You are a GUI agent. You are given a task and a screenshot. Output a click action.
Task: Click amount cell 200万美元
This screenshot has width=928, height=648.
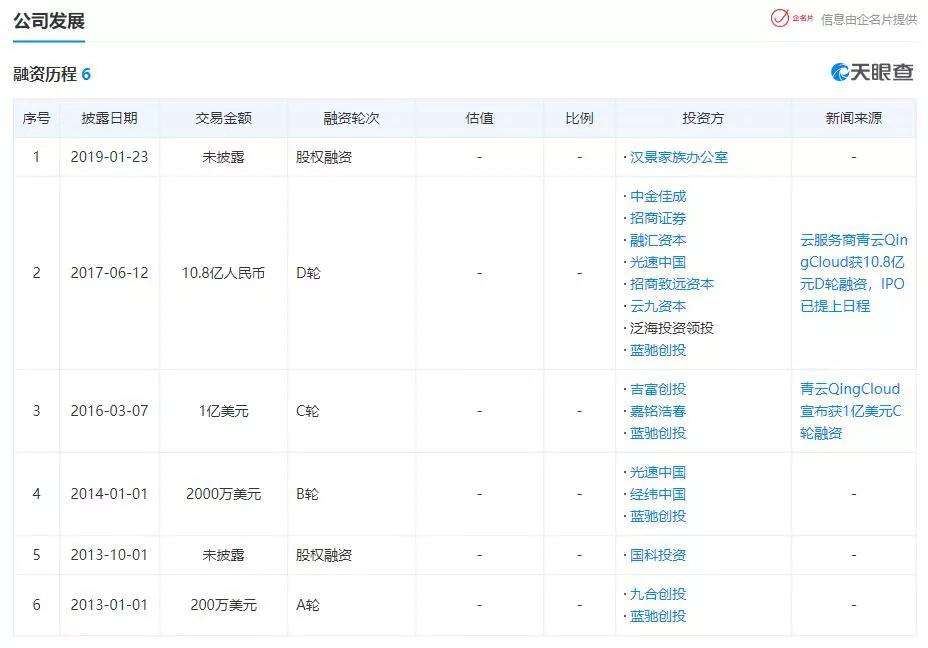[x=224, y=605]
